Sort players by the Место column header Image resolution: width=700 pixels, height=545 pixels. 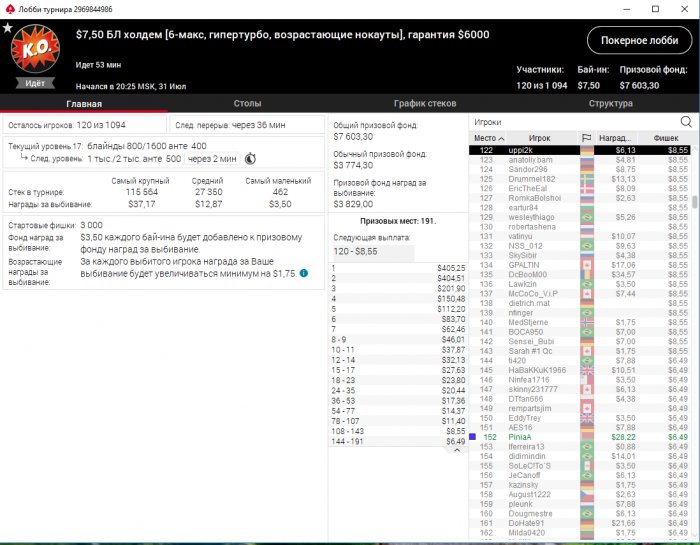(489, 138)
